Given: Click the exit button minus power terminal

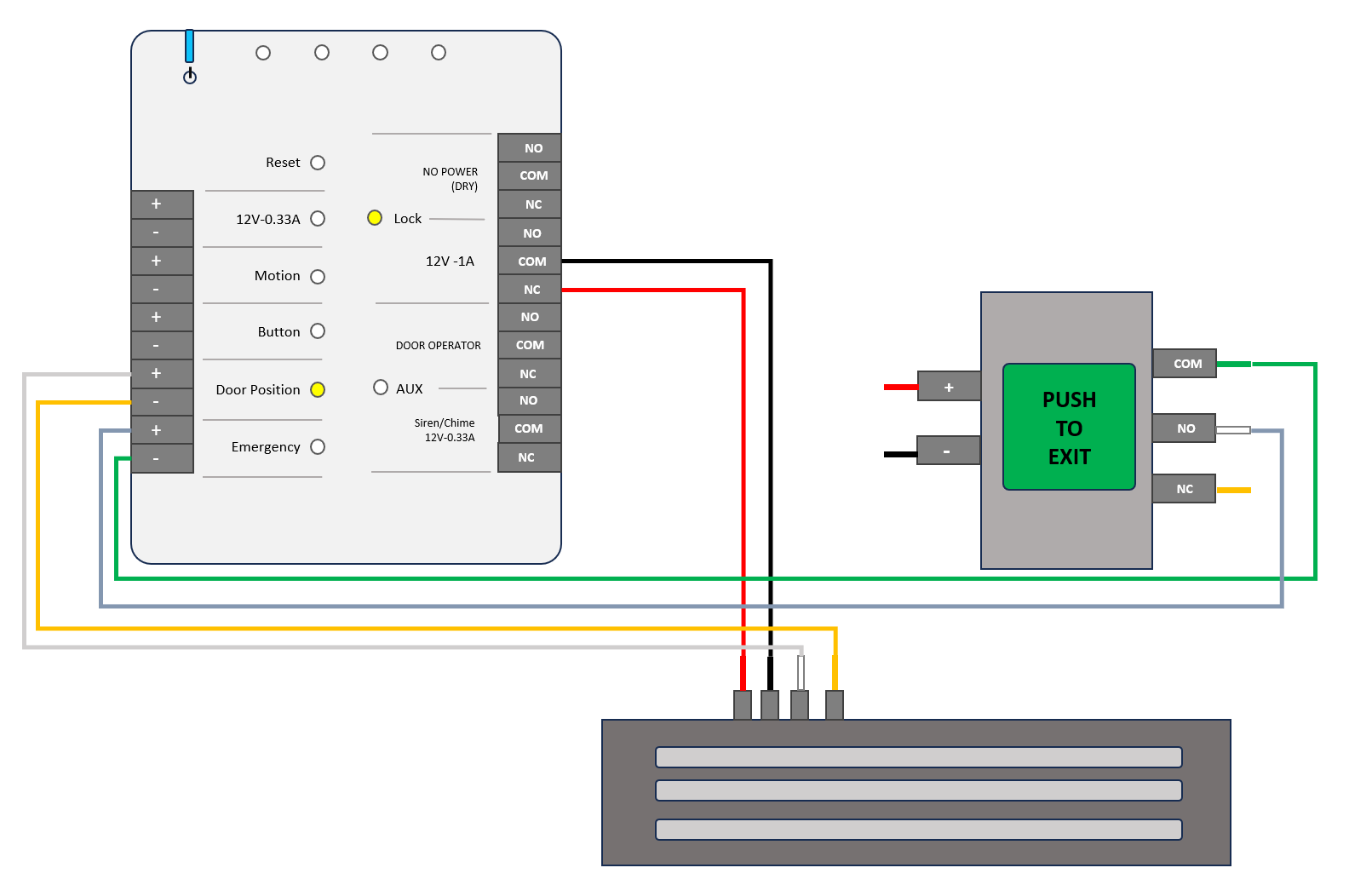Looking at the screenshot, I should click(x=949, y=450).
